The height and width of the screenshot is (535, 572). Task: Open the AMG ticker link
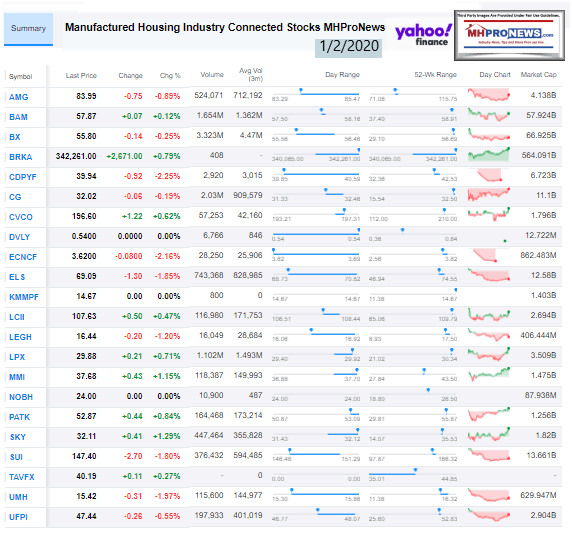[x=19, y=97]
